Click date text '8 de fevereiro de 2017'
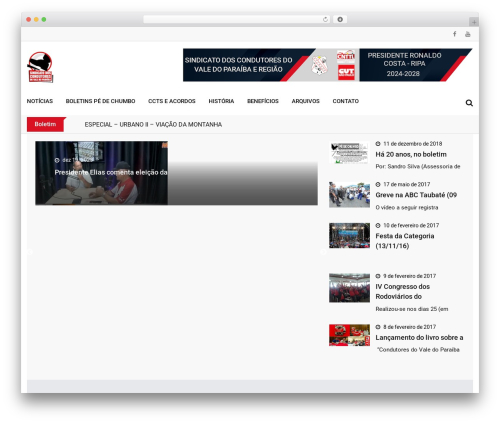 pyautogui.click(x=410, y=327)
